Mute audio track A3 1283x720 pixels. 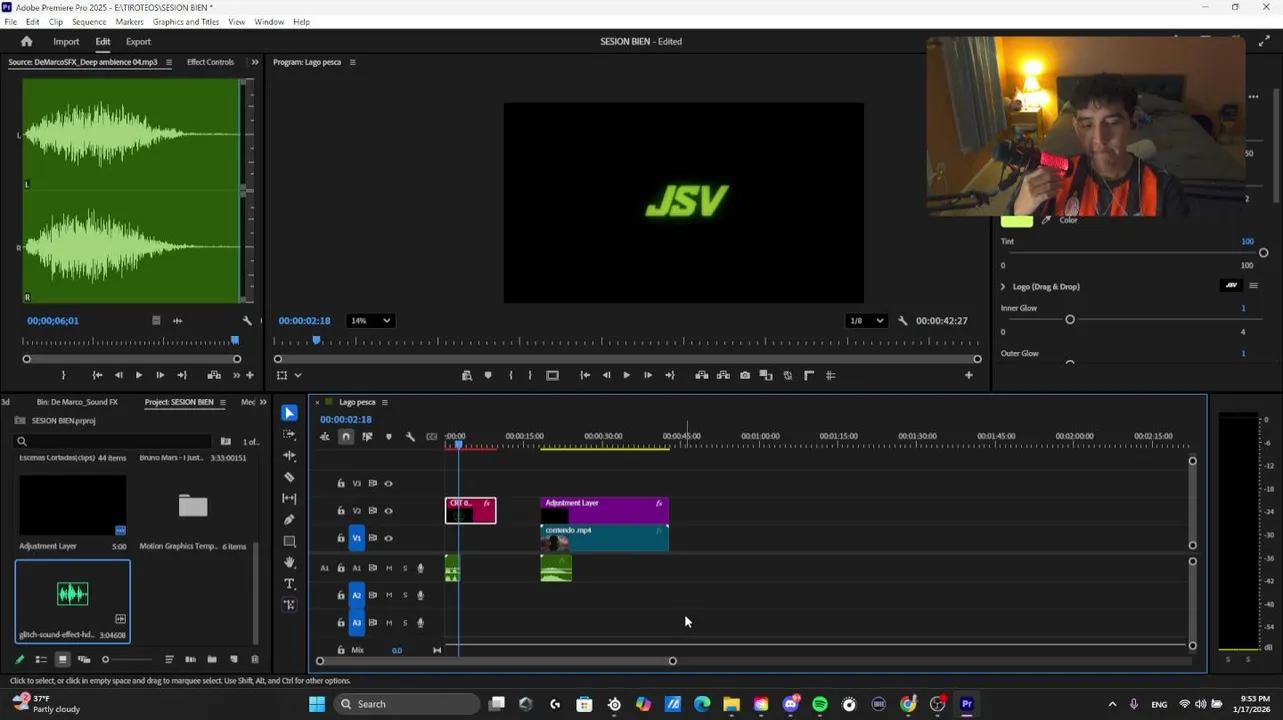pos(389,622)
